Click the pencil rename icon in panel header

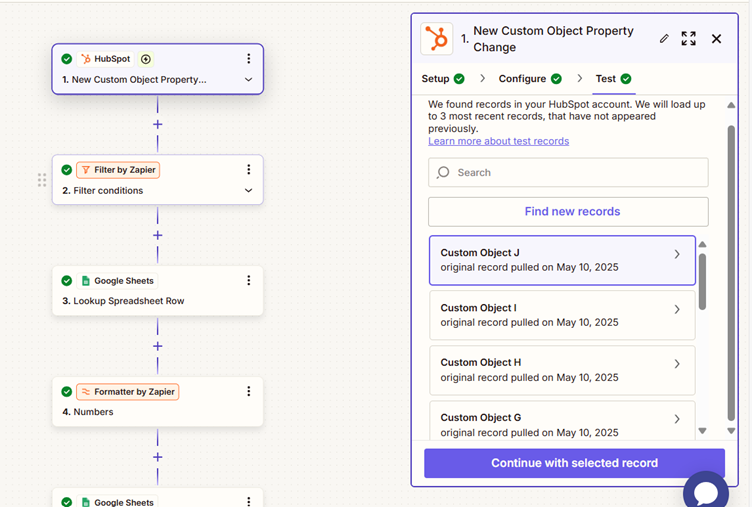pos(664,39)
